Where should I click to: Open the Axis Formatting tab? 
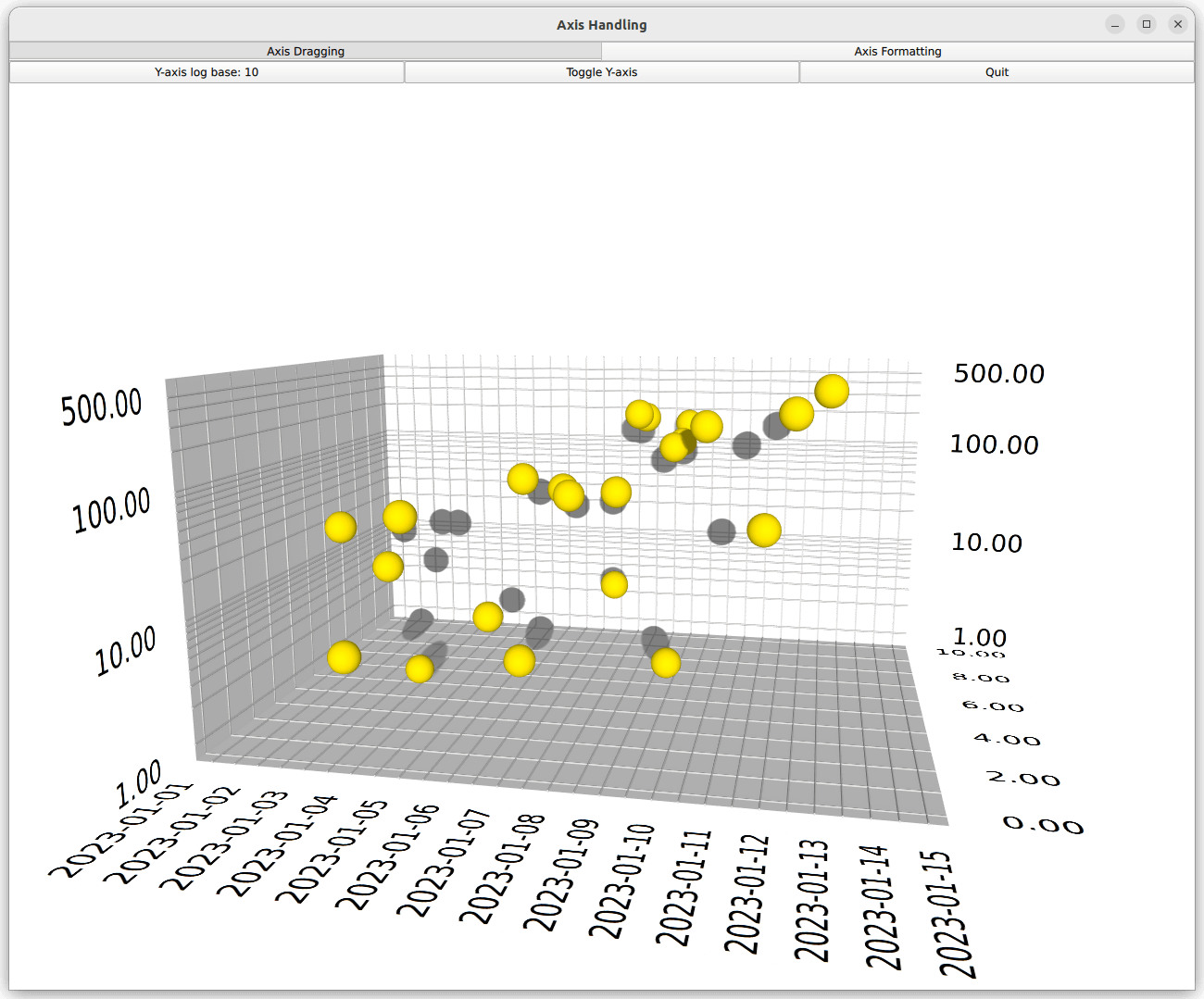pyautogui.click(x=897, y=52)
